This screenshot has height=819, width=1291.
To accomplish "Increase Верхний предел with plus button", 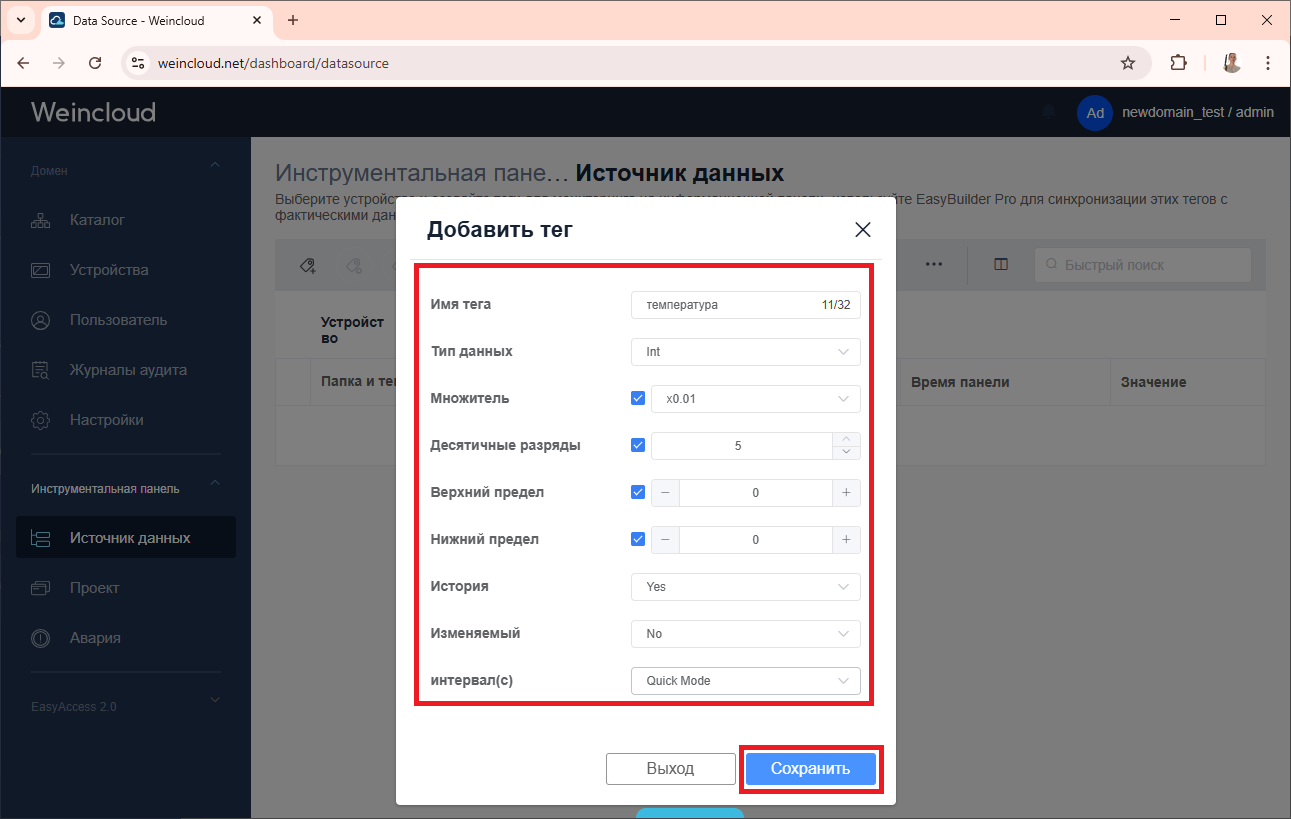I will (846, 492).
